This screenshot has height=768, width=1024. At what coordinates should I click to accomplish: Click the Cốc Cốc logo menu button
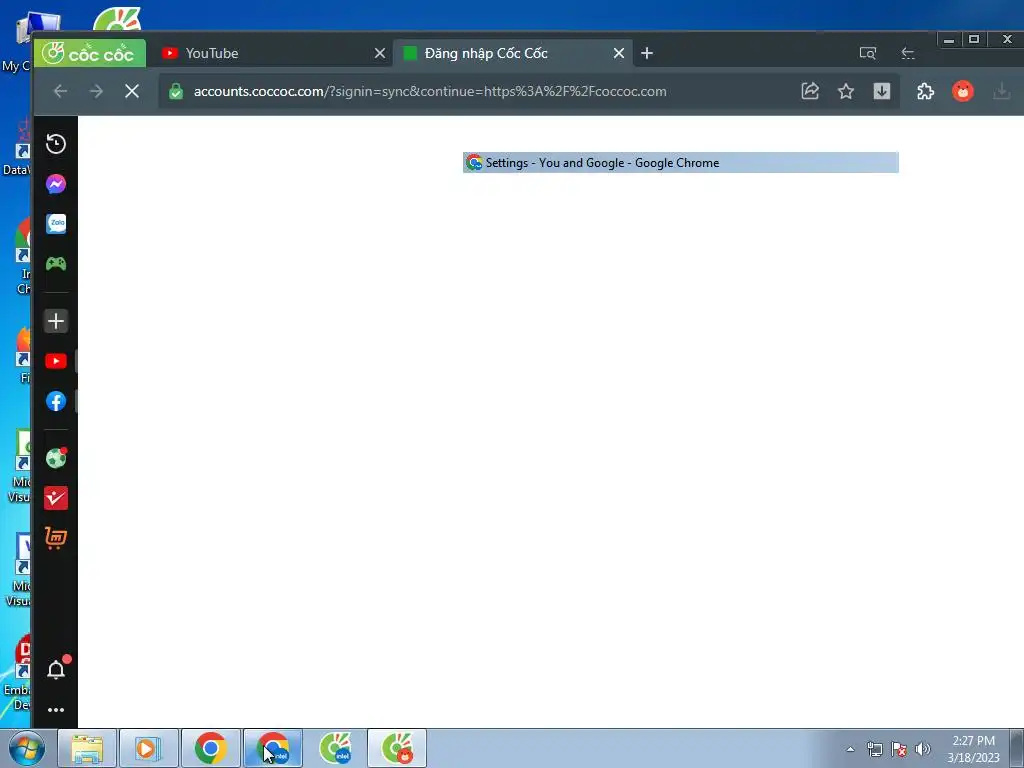[x=89, y=54]
